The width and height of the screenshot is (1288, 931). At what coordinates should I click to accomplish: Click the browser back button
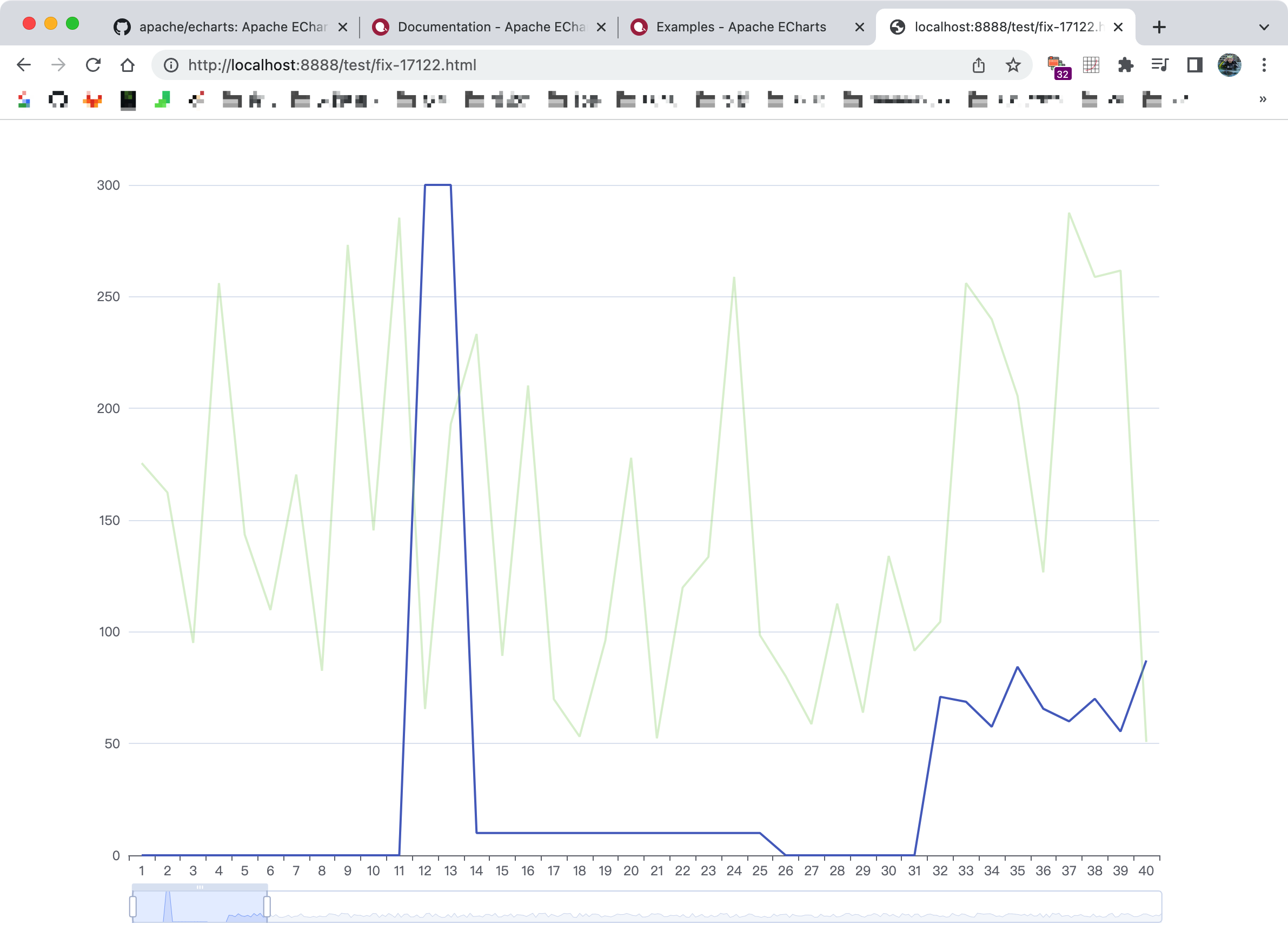tap(23, 65)
